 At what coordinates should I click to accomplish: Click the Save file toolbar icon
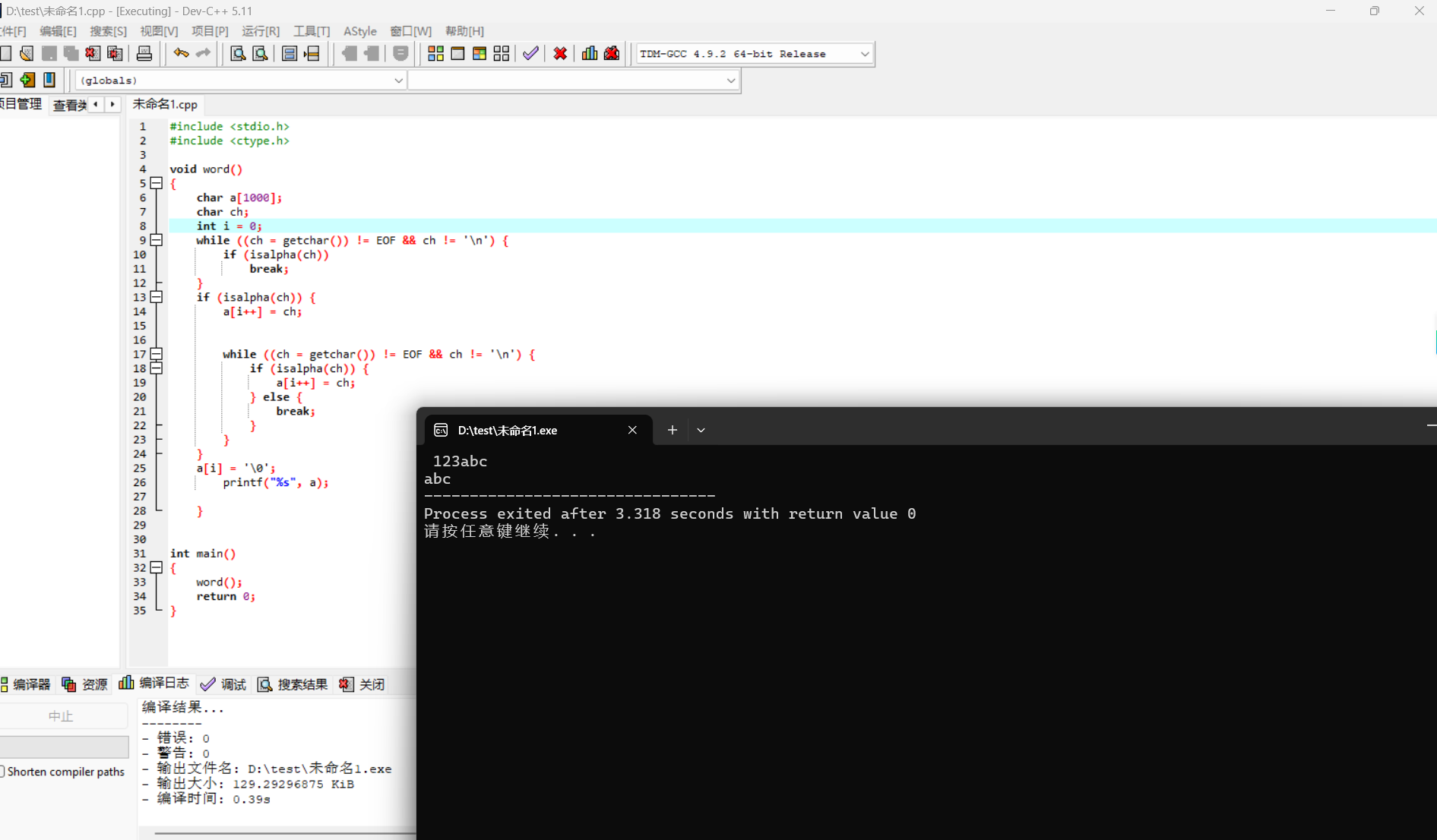(x=49, y=53)
